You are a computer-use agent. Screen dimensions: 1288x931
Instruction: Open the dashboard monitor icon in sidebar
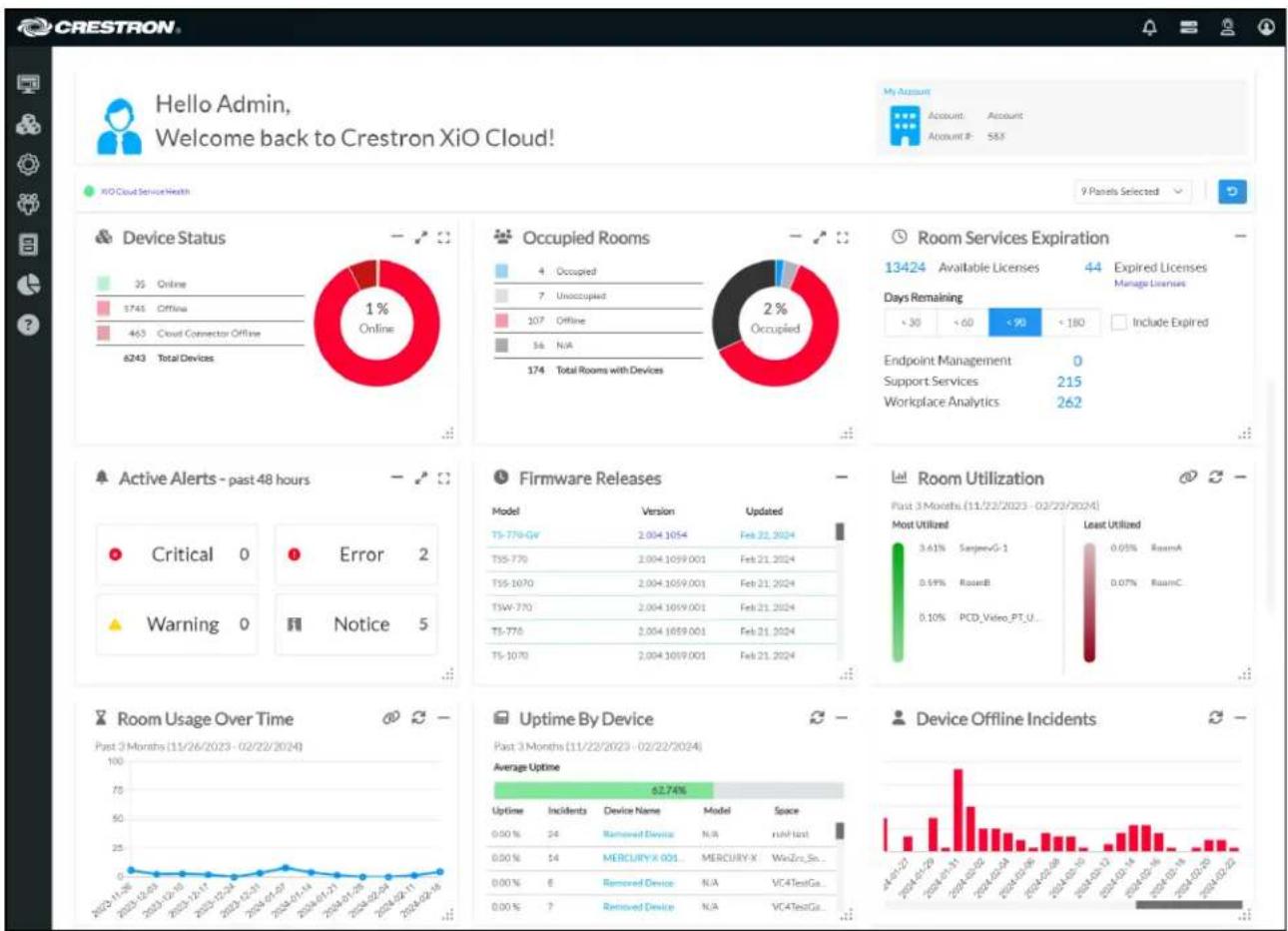click(28, 84)
